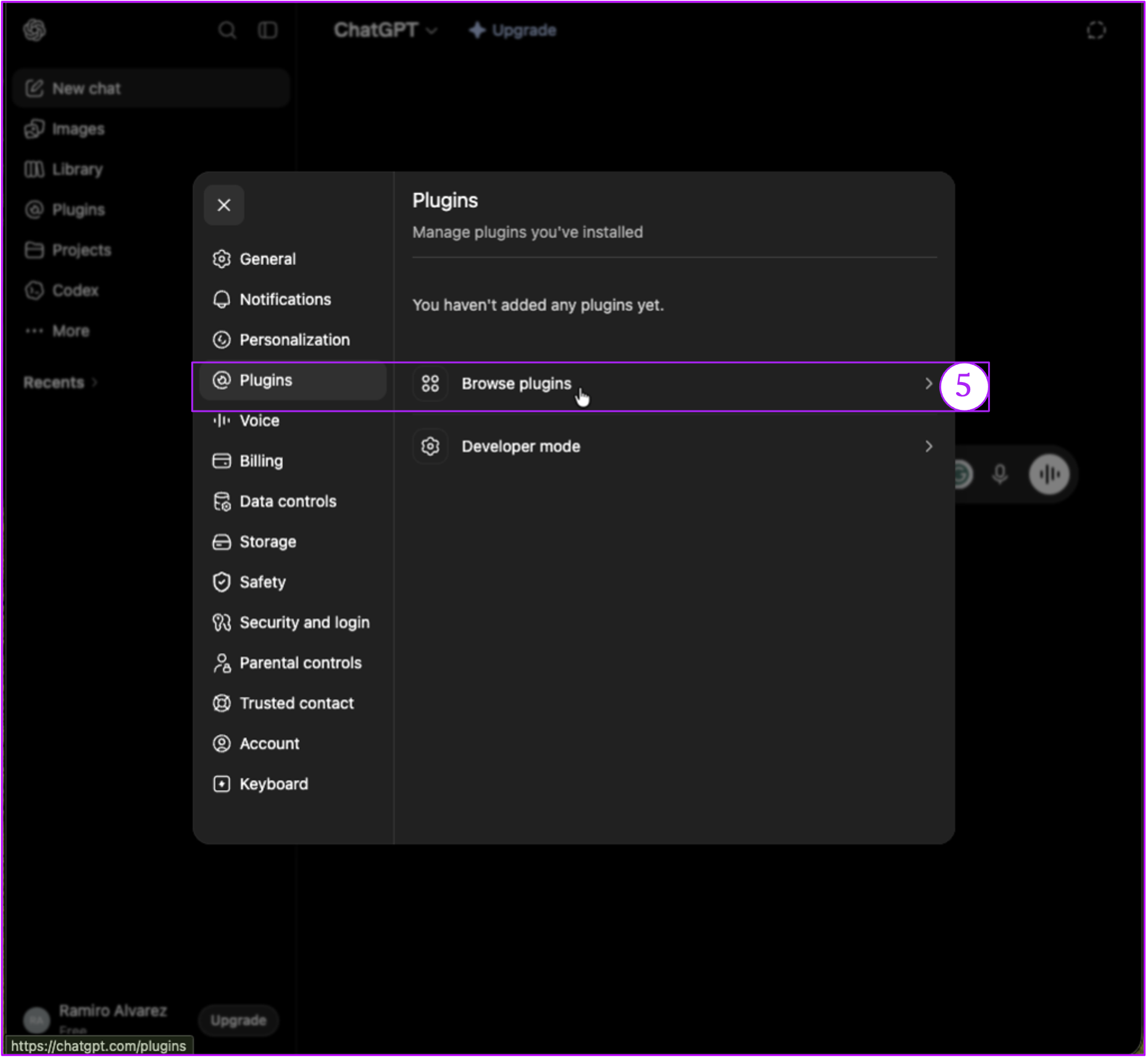The image size is (1148, 1058).
Task: Select the Plugins settings tab
Action: [x=294, y=380]
